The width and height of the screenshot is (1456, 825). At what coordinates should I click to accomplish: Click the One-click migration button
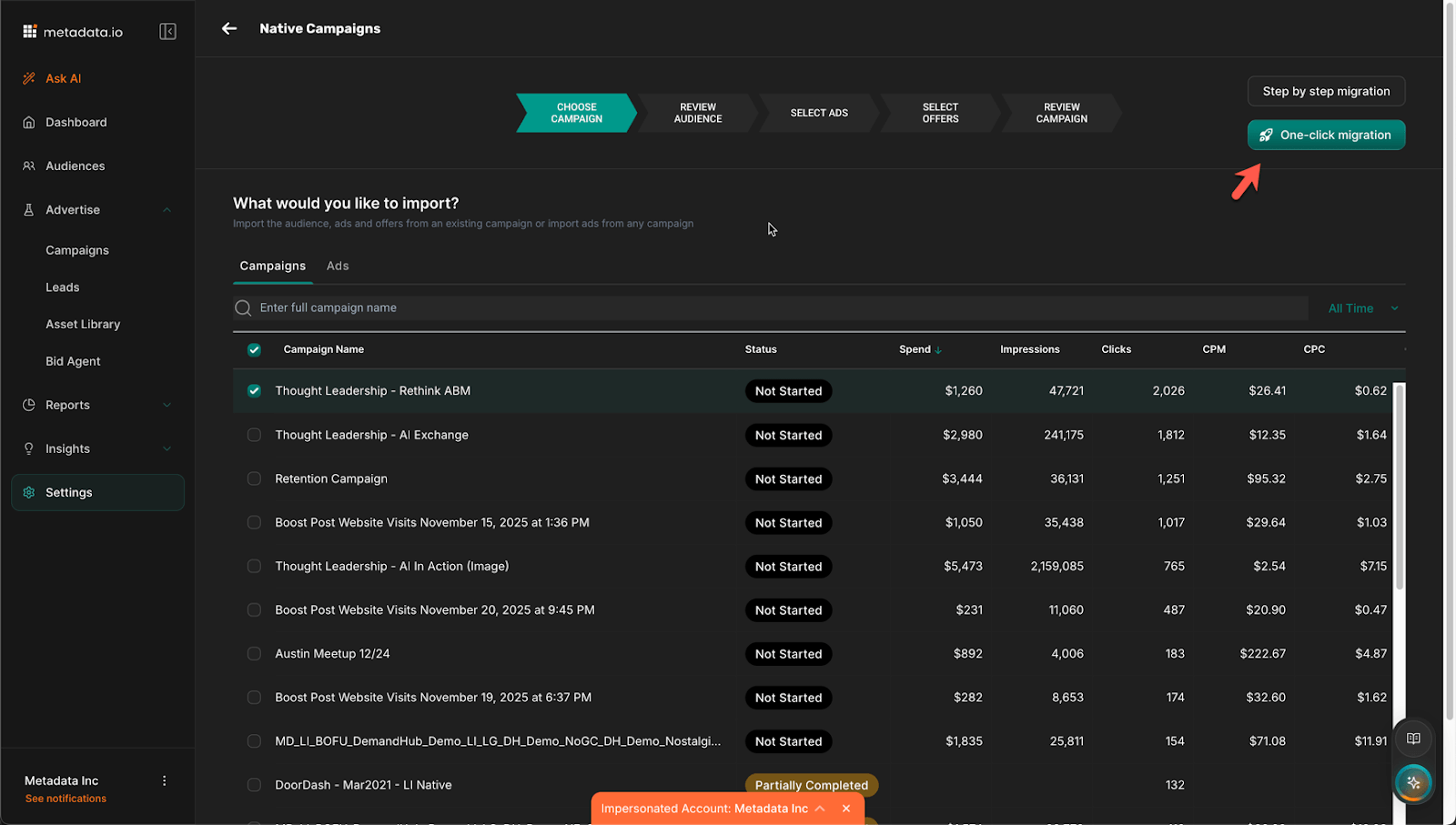coord(1326,135)
